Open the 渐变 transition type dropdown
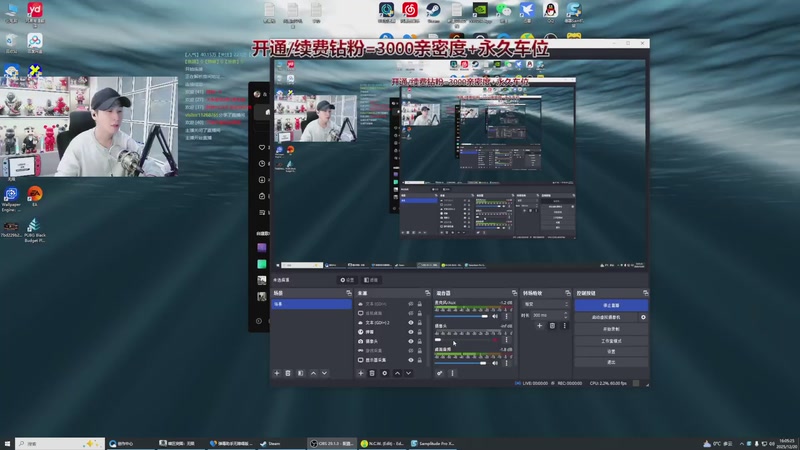The height and width of the screenshot is (450, 800). 545,304
